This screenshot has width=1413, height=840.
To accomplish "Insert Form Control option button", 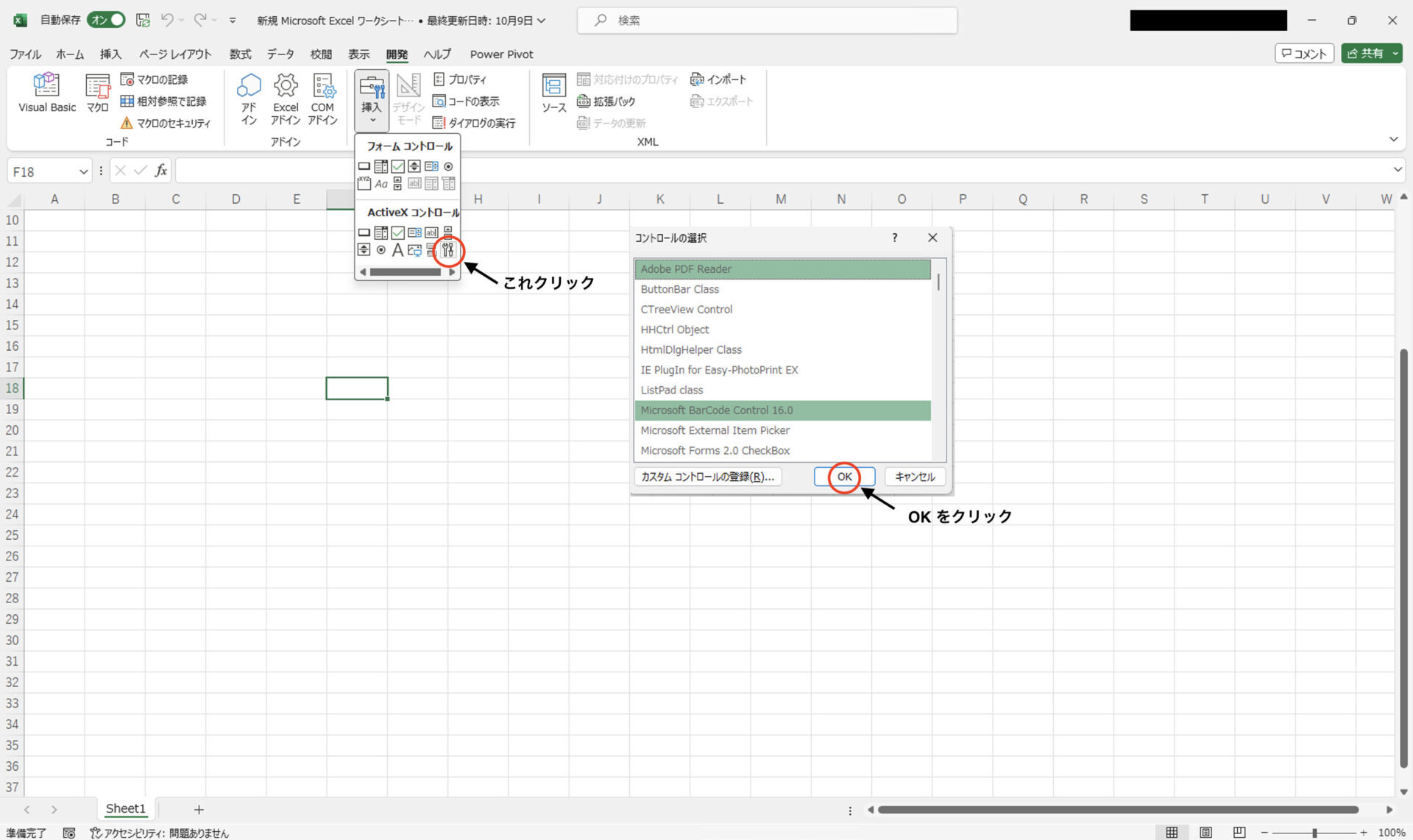I will pos(448,166).
